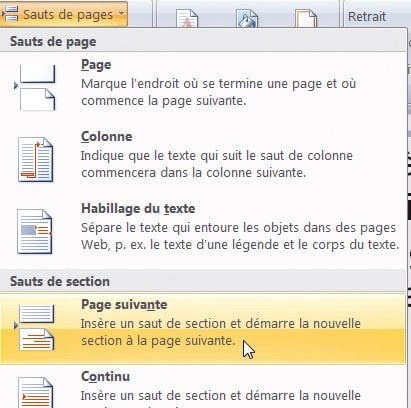411x408 pixels.
Task: Click the Retrait label in the ribbon
Action: tap(367, 16)
